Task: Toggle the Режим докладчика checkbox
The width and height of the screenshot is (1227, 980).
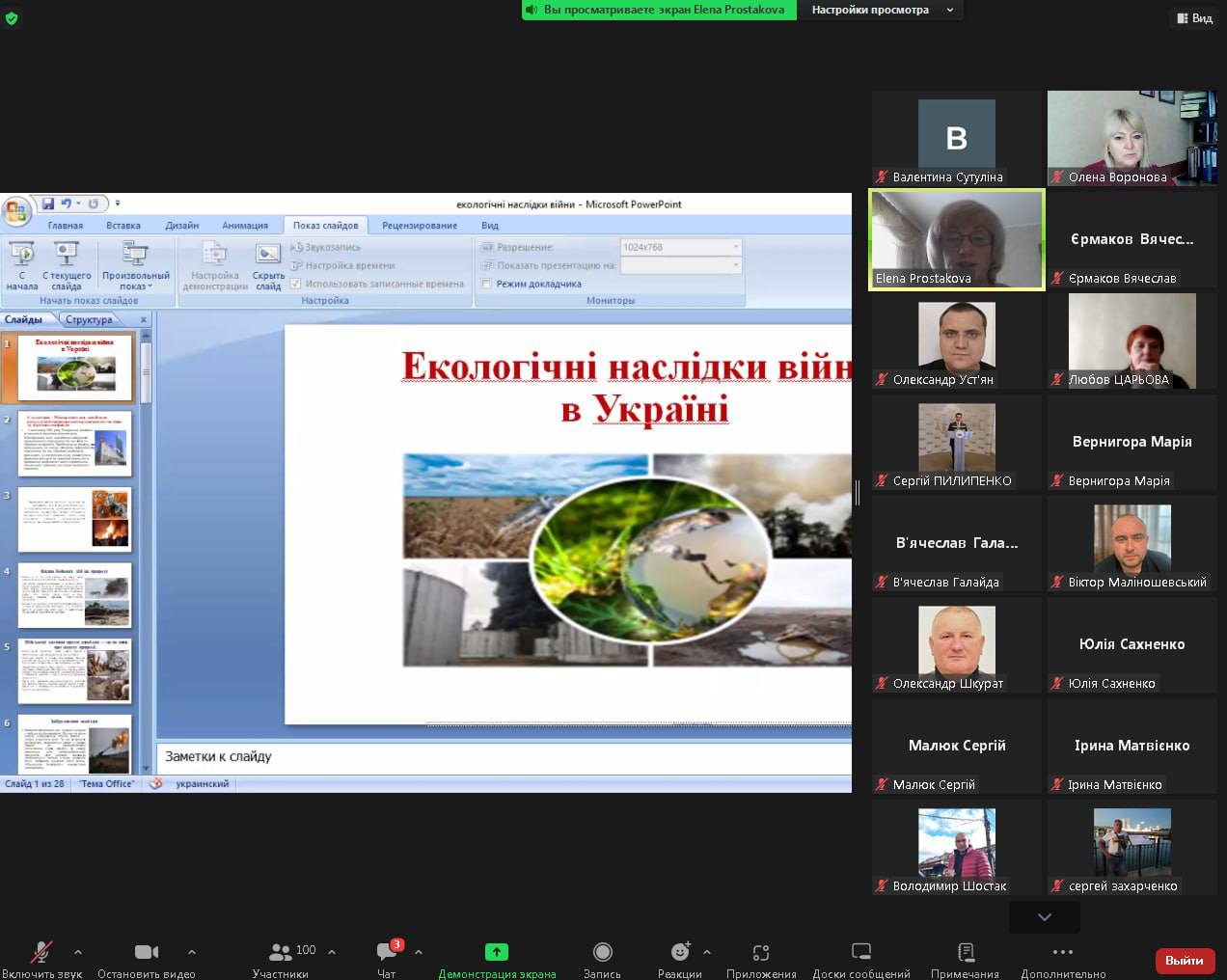Action: coord(487,284)
